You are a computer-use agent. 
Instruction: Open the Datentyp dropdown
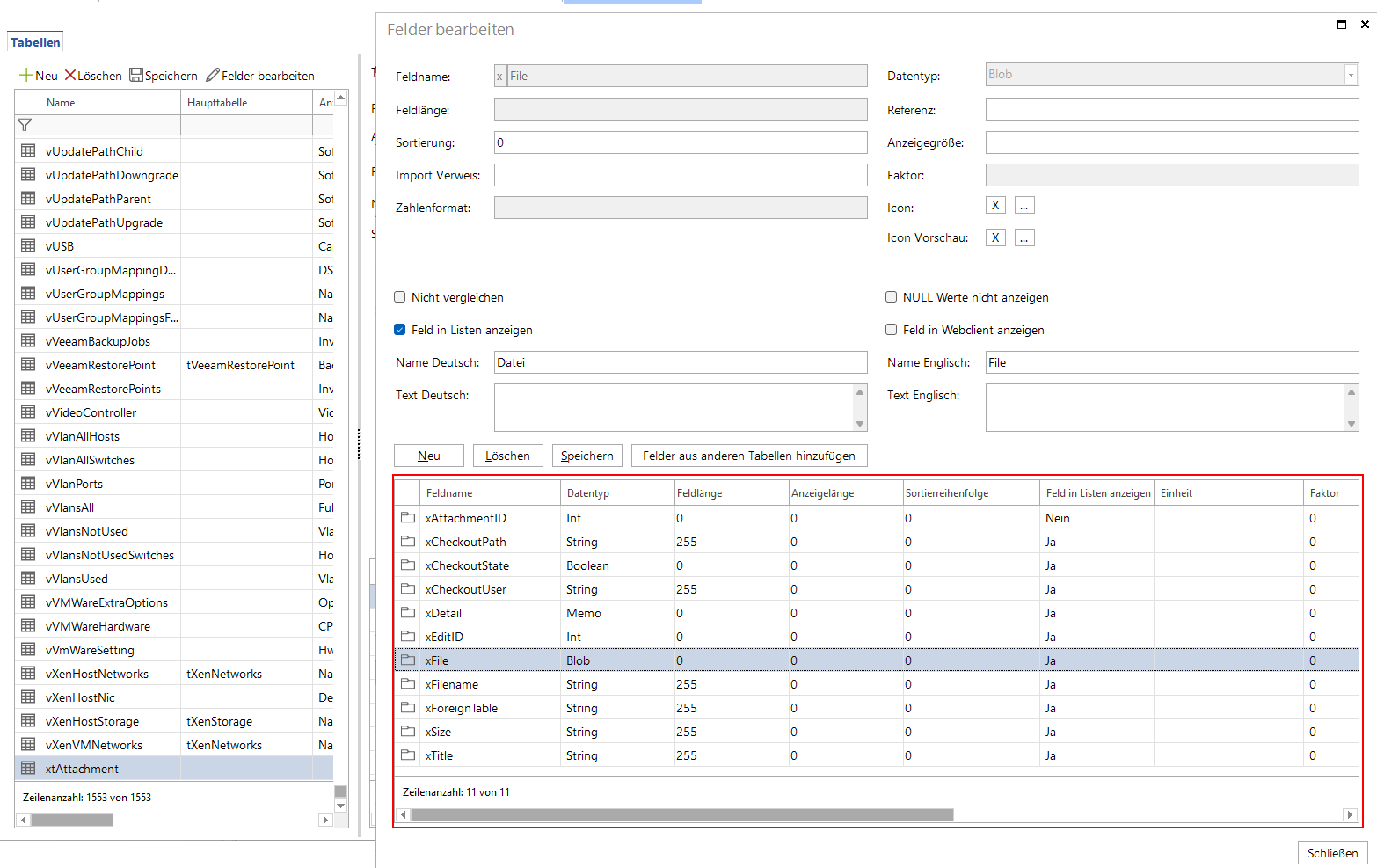point(1351,75)
